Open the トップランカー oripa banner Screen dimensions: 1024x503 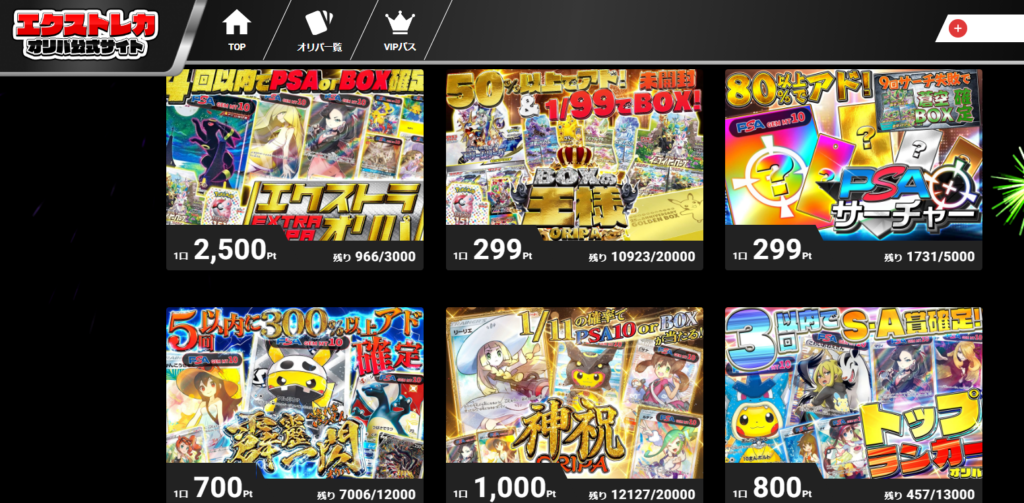pos(854,392)
